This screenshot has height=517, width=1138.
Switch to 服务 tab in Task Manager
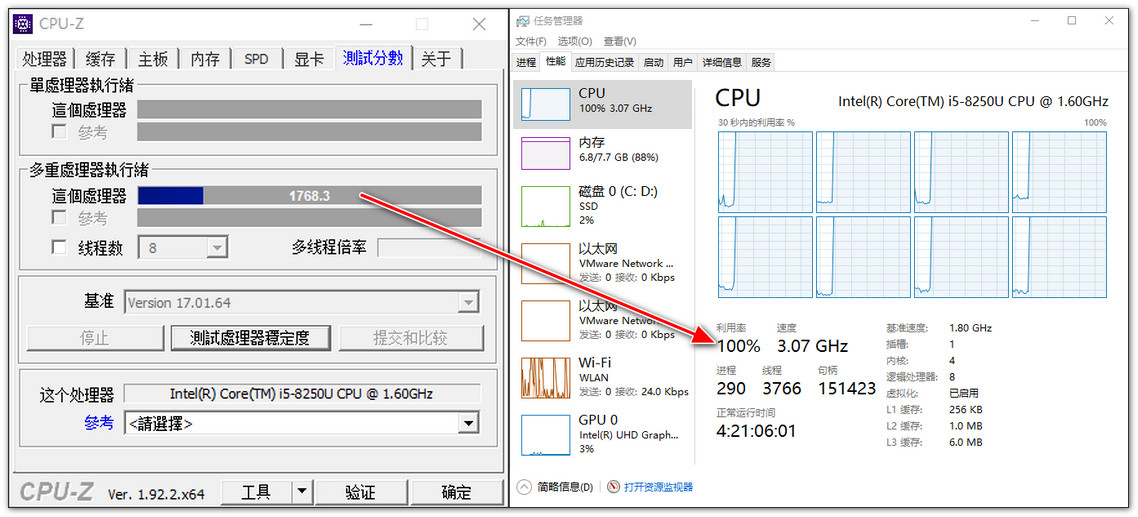tap(761, 62)
